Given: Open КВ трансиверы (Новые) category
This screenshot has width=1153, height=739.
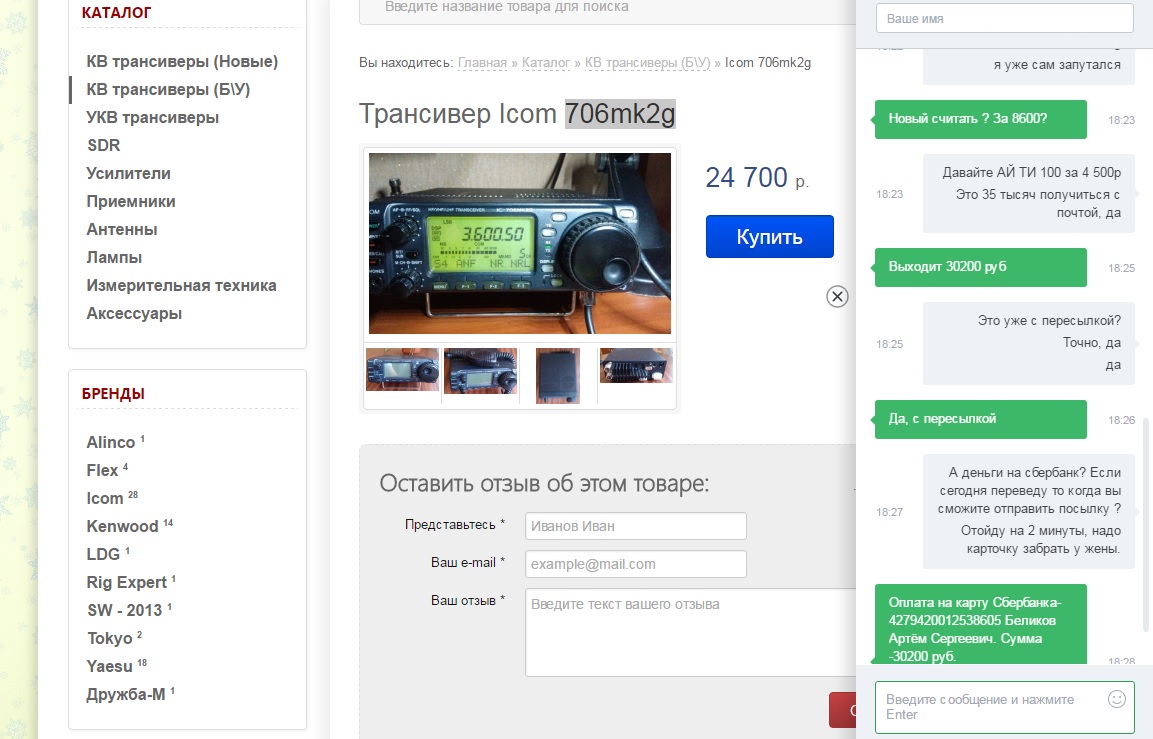Looking at the screenshot, I should coord(182,62).
